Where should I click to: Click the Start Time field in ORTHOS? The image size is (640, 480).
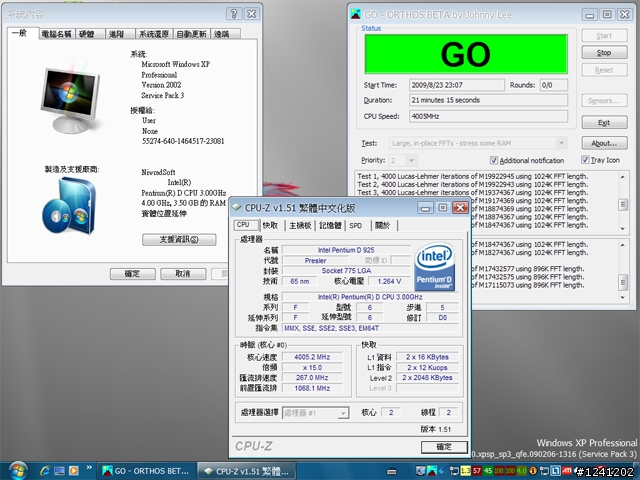(457, 85)
